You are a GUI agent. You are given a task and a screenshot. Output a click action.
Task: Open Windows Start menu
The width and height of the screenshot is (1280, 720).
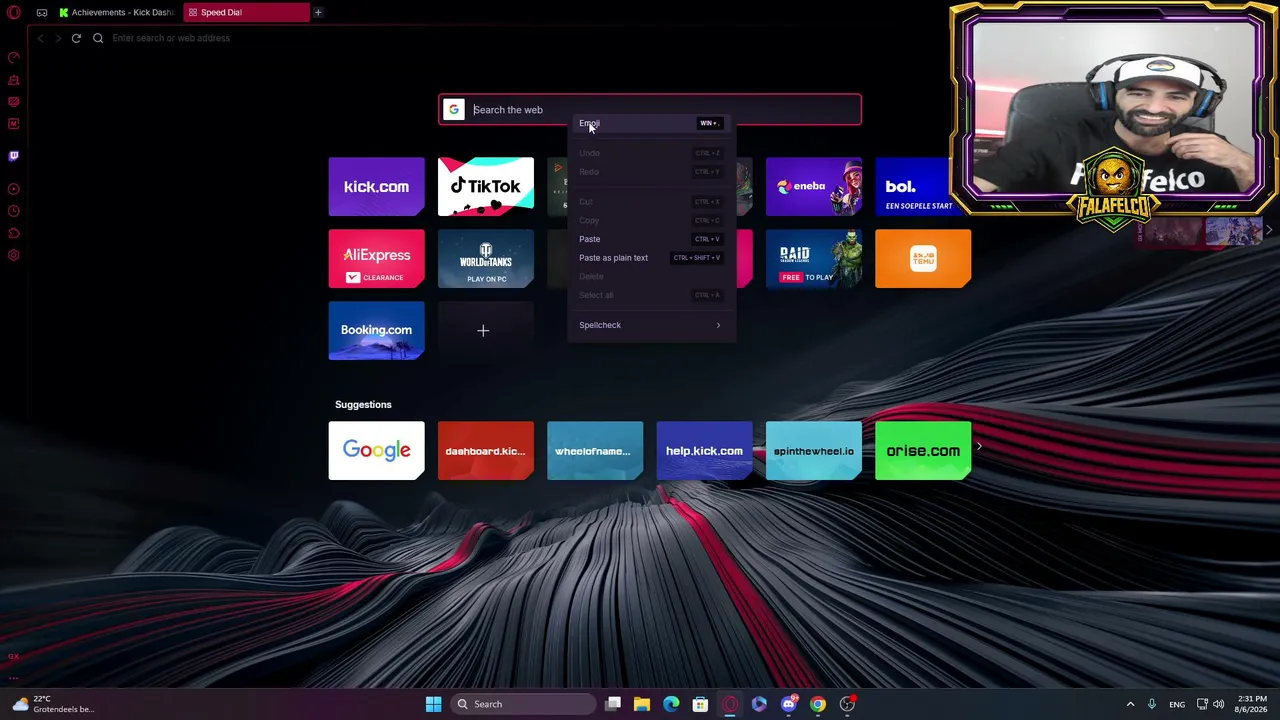(433, 704)
